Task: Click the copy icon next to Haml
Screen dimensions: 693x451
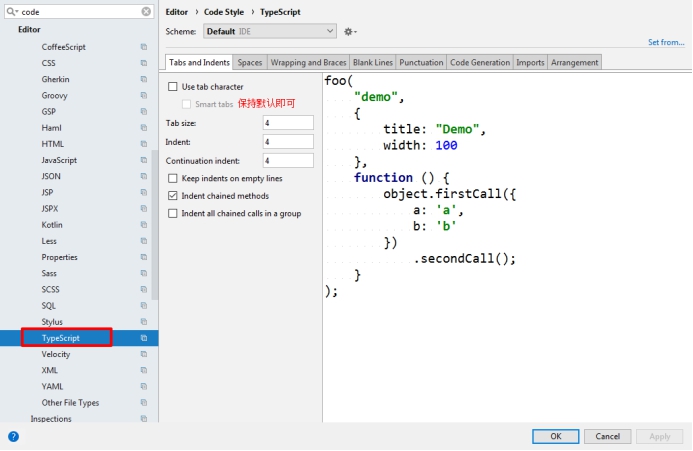Action: 144,128
